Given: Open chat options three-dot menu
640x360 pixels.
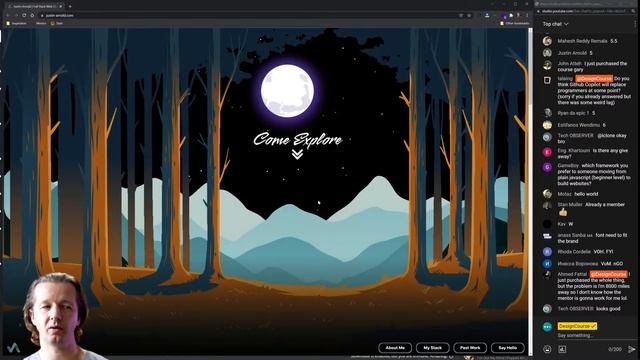Looking at the screenshot, I should [x=635, y=24].
